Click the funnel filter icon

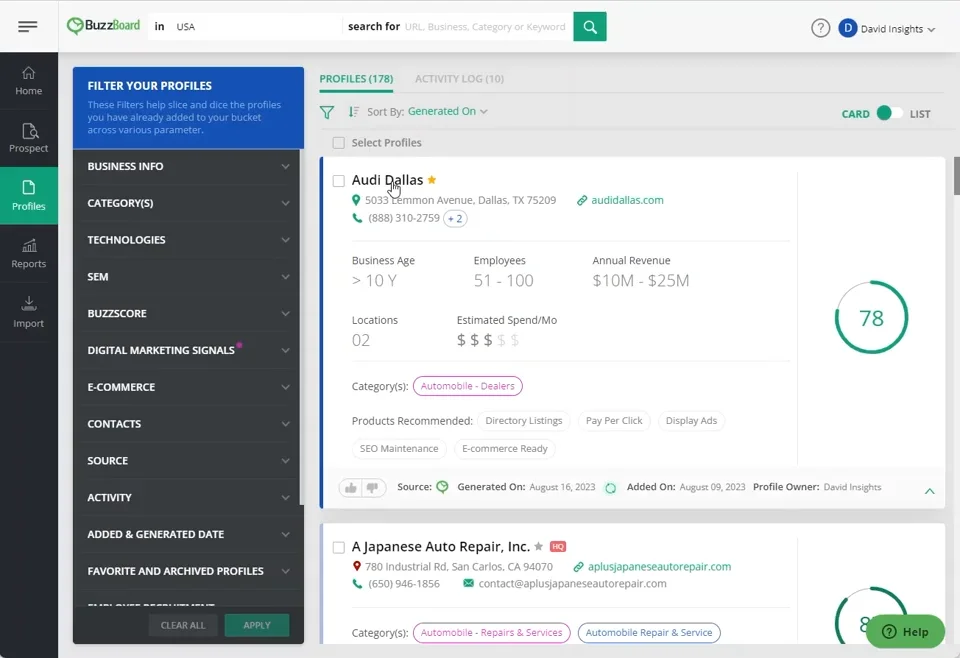click(x=327, y=112)
